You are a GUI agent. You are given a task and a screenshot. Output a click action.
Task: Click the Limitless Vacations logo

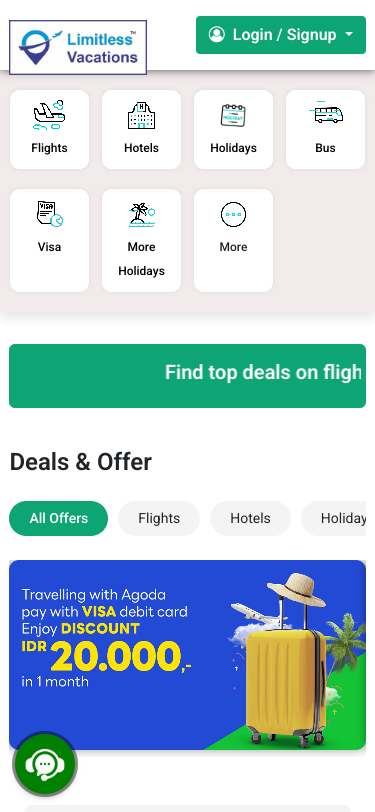click(78, 48)
